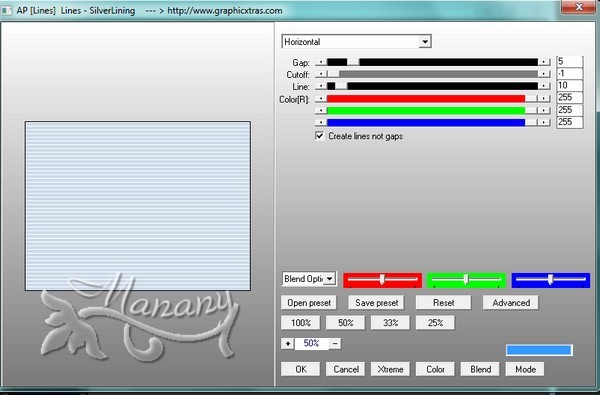Uncheck Create lines not gaps
Image resolution: width=600 pixels, height=395 pixels.
[320, 136]
